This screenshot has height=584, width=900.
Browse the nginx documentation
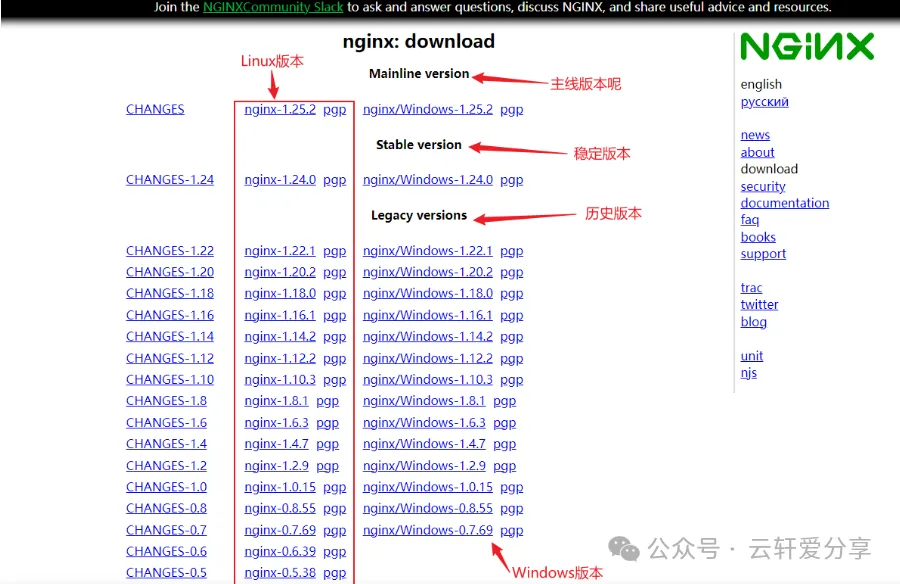coord(784,203)
